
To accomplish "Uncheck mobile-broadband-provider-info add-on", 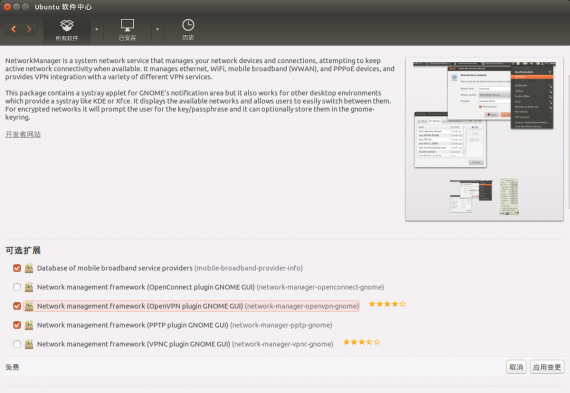I will tap(17, 268).
